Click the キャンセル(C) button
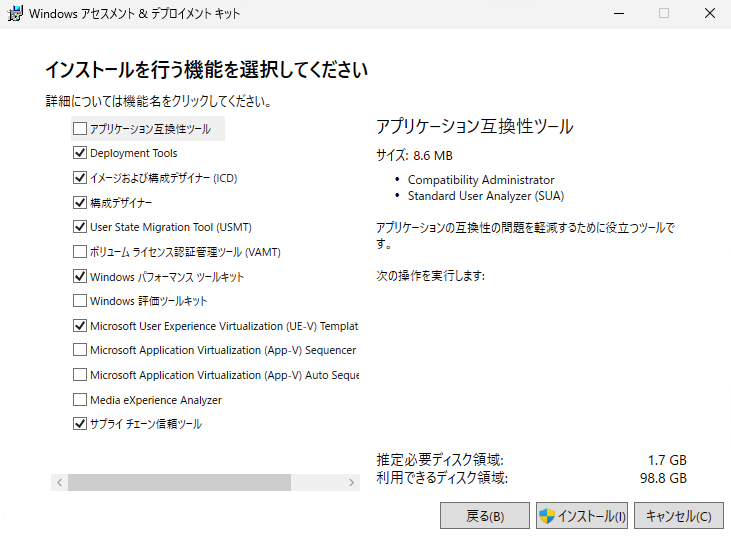This screenshot has width=731, height=540. click(x=679, y=516)
